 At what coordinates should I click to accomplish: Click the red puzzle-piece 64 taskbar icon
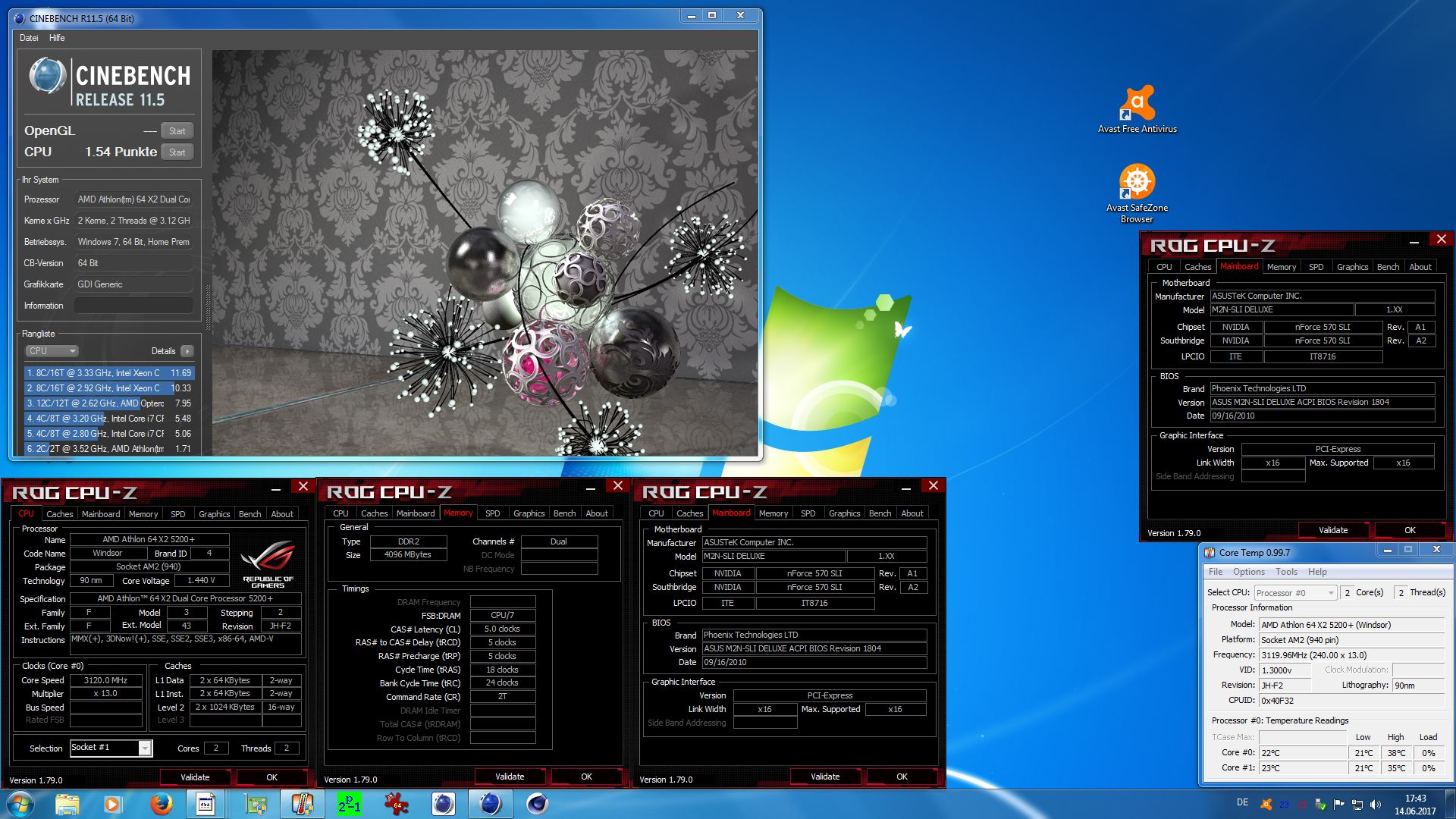396,804
